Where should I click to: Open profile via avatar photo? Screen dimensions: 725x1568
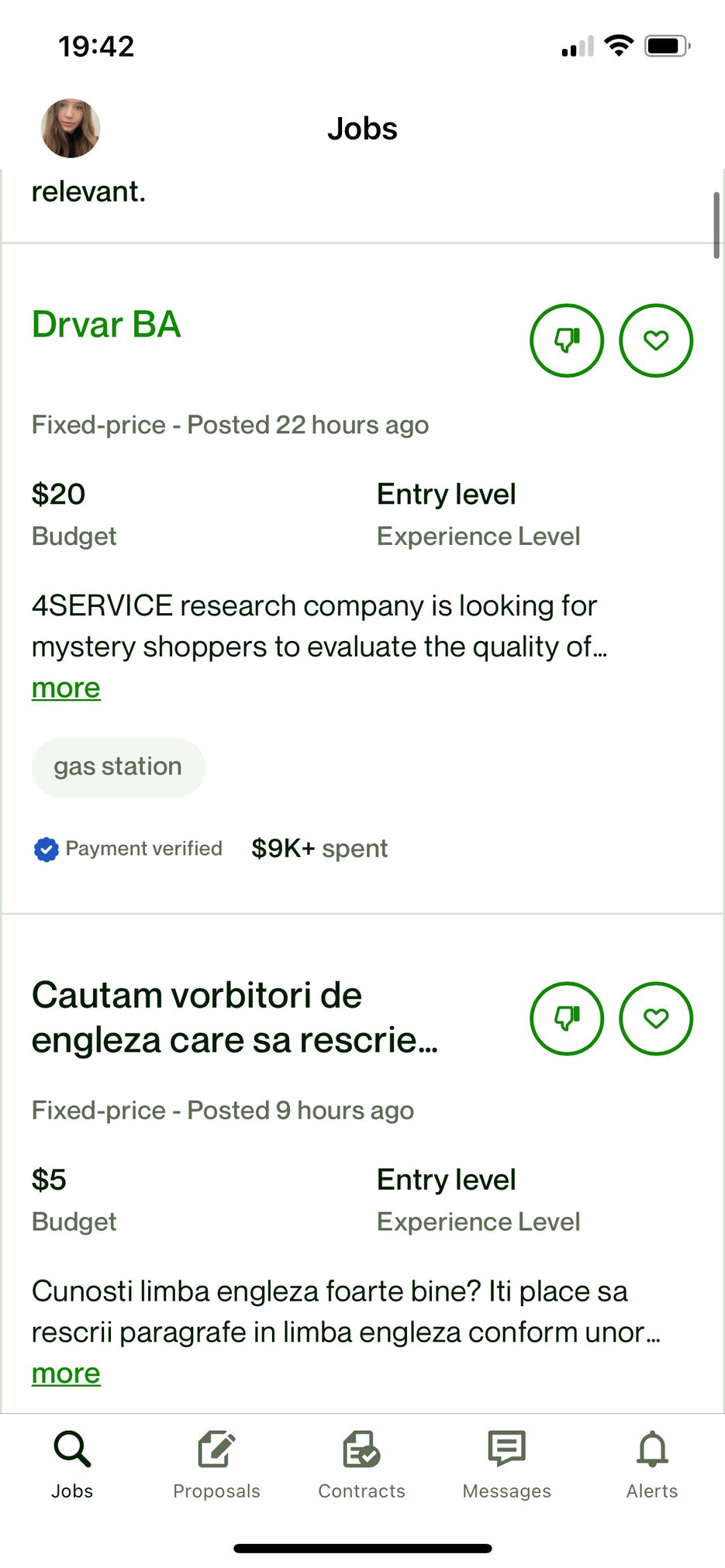pyautogui.click(x=71, y=128)
